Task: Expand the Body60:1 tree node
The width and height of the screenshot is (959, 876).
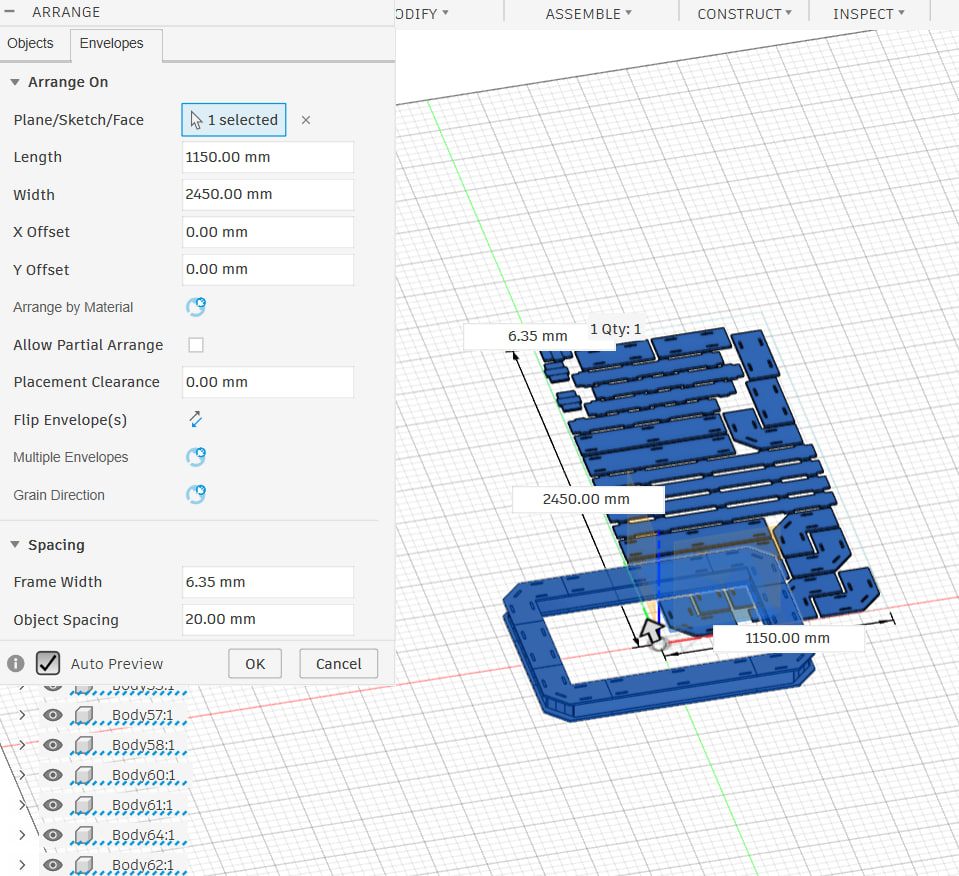Action: (x=22, y=774)
